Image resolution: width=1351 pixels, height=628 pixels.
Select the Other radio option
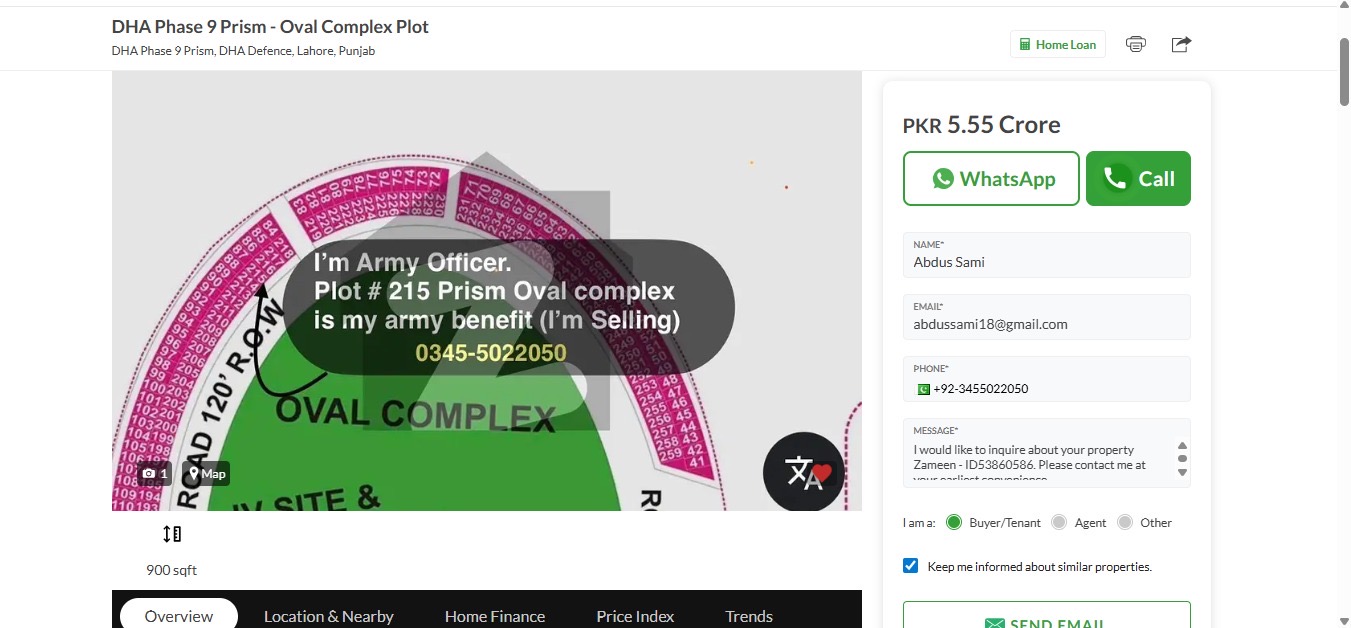click(1125, 522)
